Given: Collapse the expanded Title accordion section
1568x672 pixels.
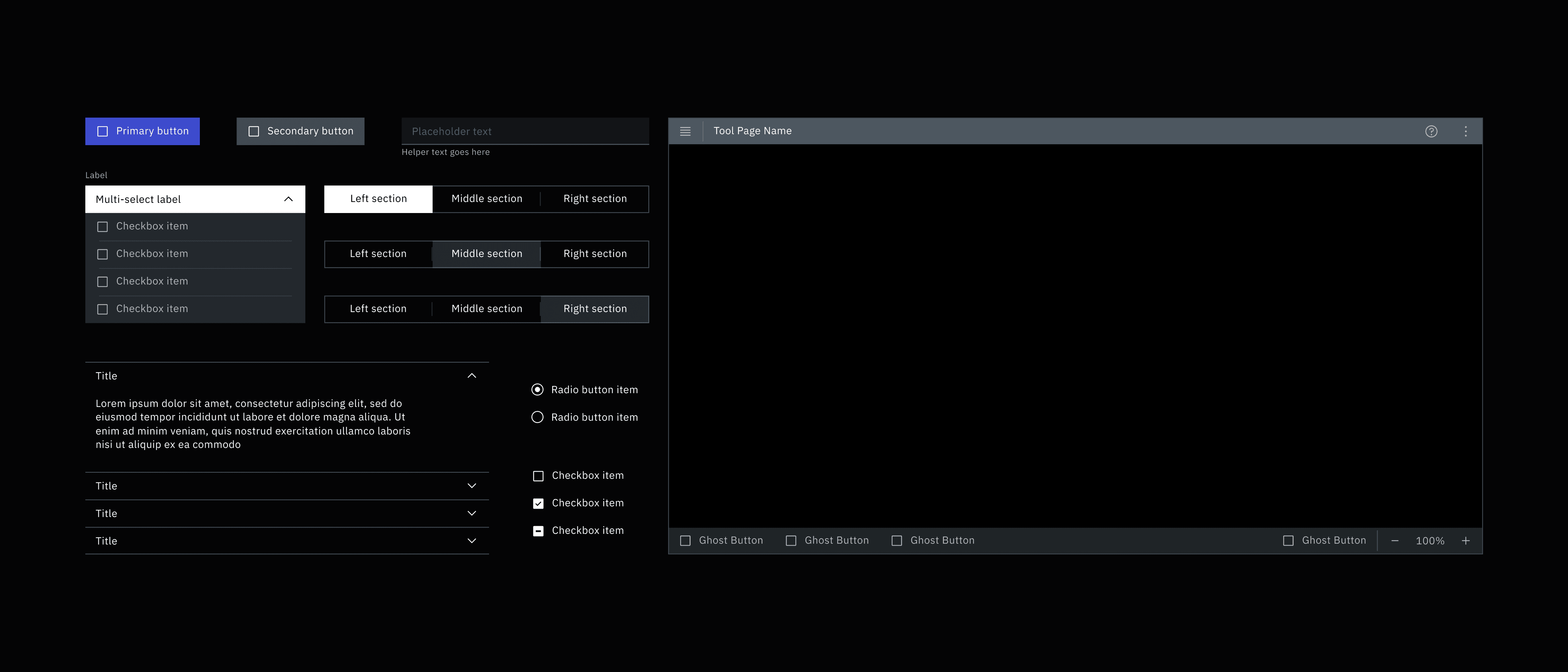Looking at the screenshot, I should click(471, 376).
